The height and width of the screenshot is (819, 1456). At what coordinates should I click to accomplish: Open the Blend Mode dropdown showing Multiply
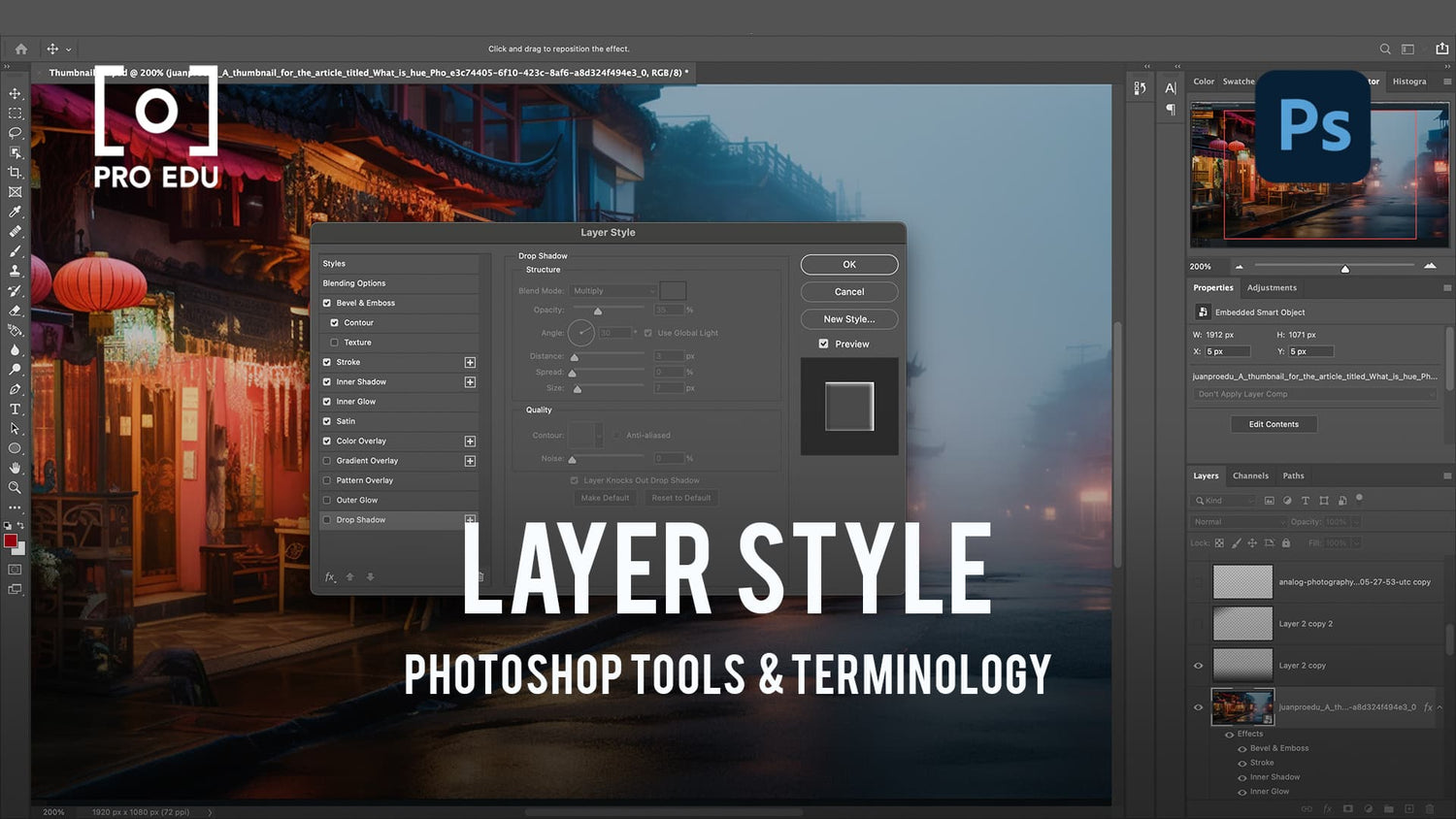pyautogui.click(x=612, y=290)
